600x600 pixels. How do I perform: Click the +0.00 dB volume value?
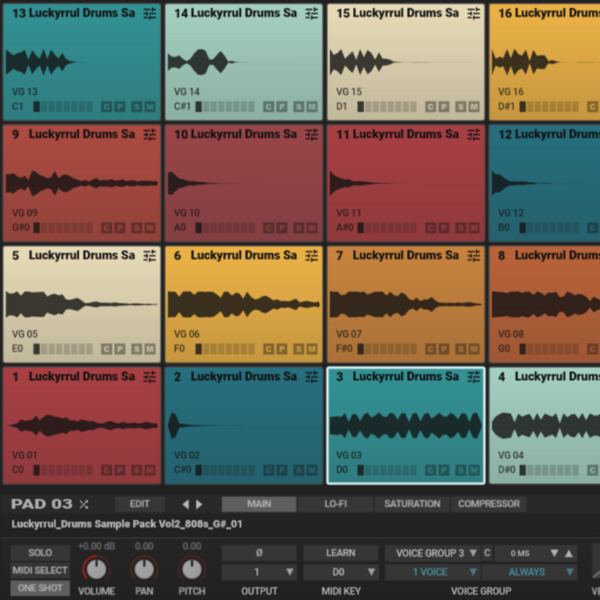click(96, 546)
